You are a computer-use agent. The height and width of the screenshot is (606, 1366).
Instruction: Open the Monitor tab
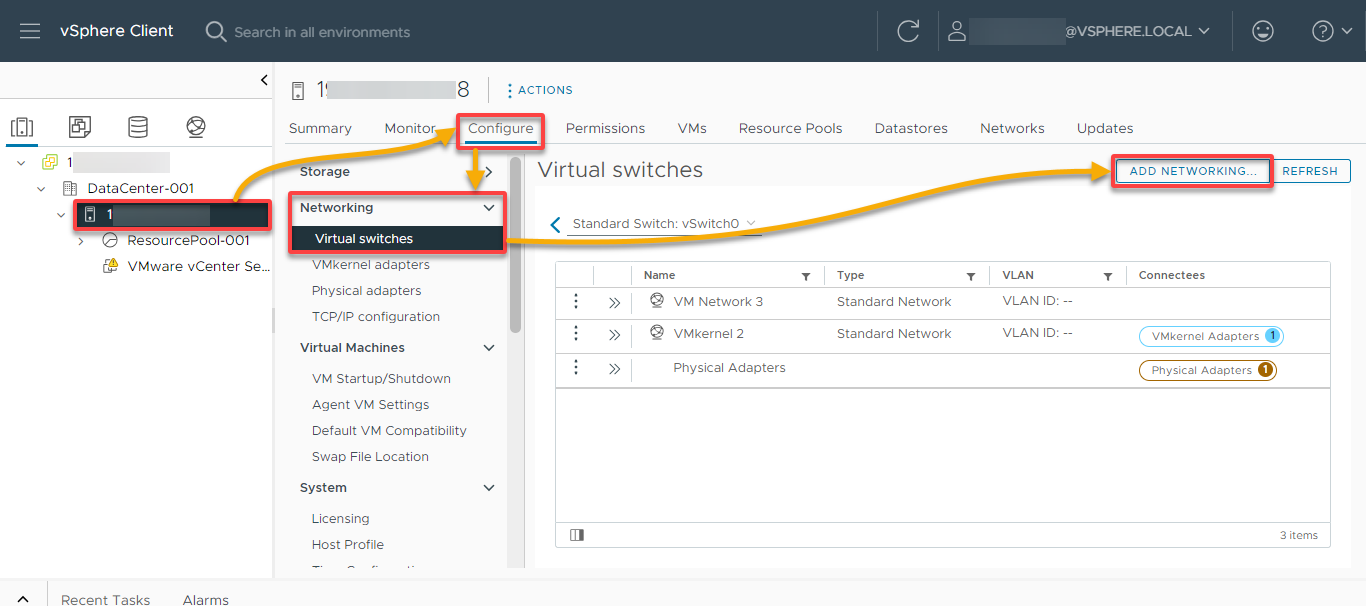coord(410,128)
